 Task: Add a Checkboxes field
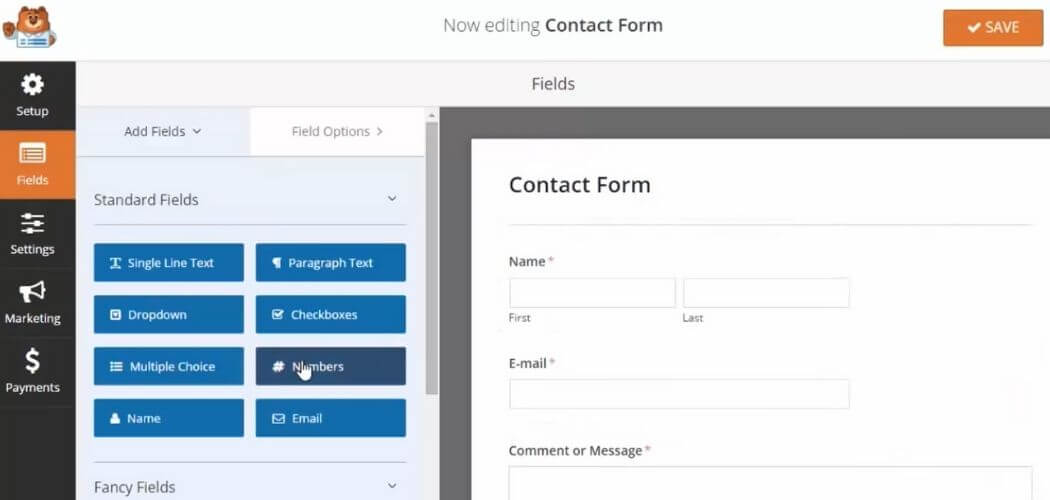point(331,315)
